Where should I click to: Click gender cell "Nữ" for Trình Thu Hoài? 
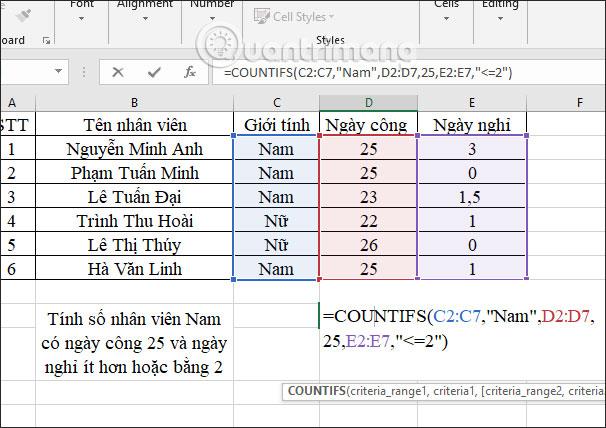[x=276, y=221]
